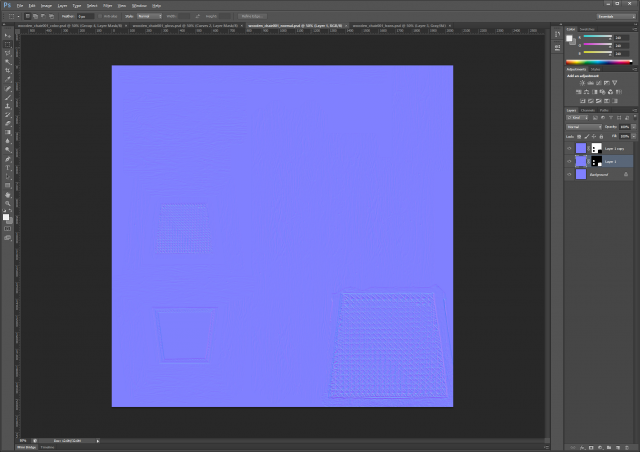This screenshot has width=640, height=452.
Task: Click the Swap width and height button
Action: pos(198,16)
